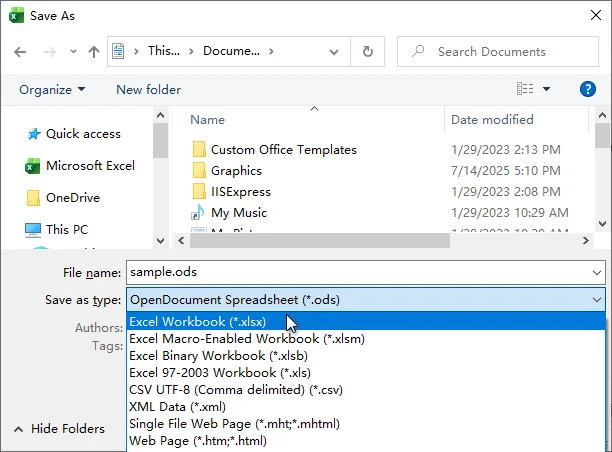Screen dimensions: 612x452
Task: Open the File name history dropdown
Action: coord(596,272)
